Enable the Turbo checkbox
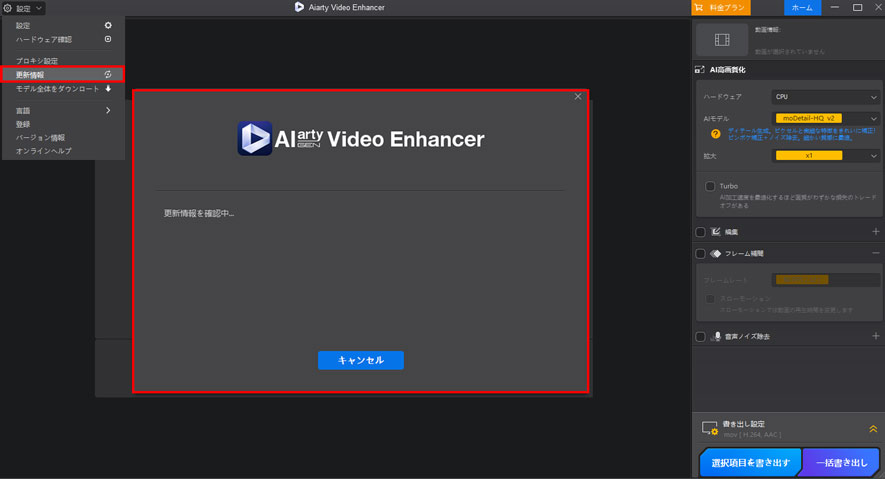885x479 pixels. pos(710,186)
